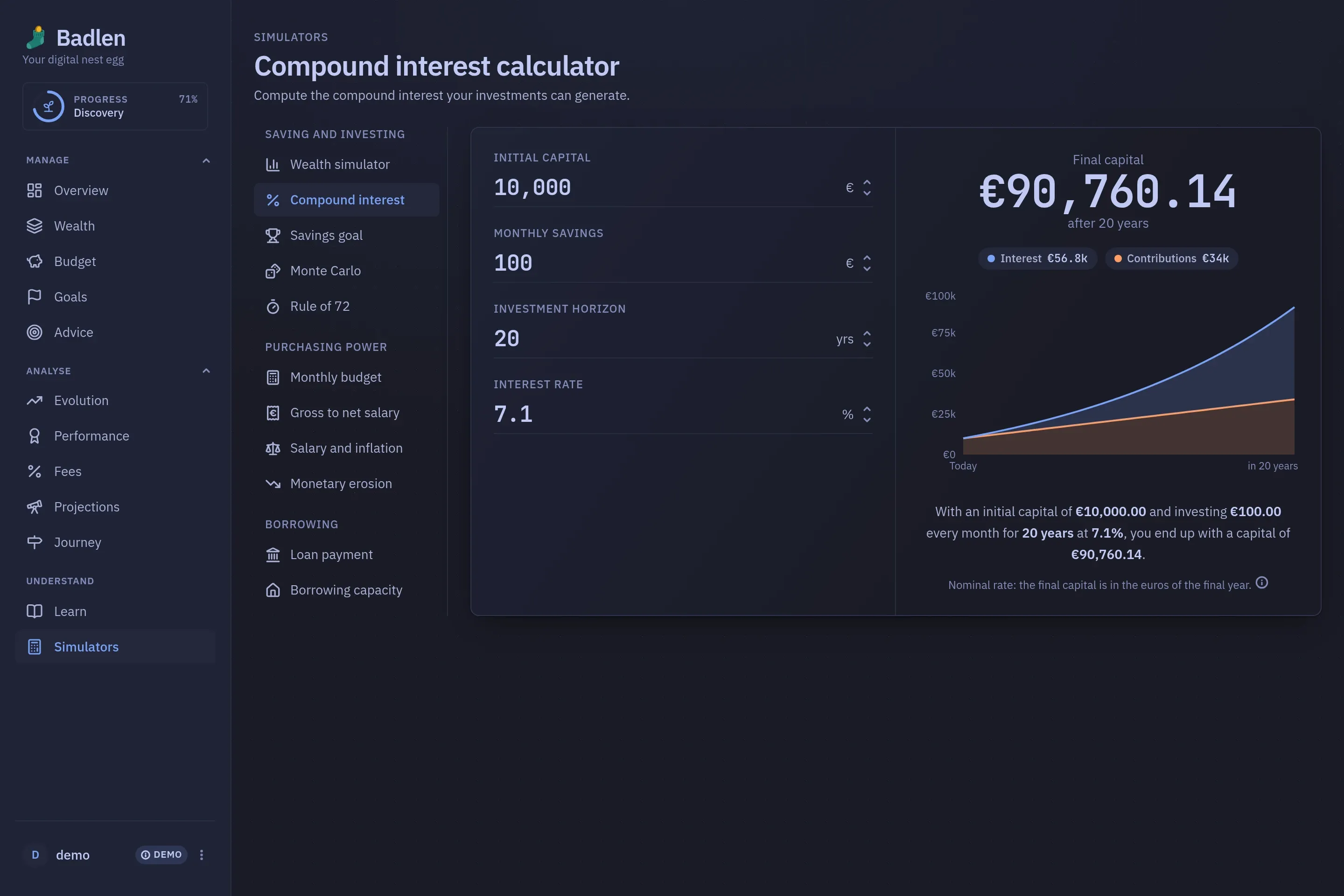Viewport: 1344px width, 896px height.
Task: Open the Monthly budget simulator
Action: (x=346, y=377)
